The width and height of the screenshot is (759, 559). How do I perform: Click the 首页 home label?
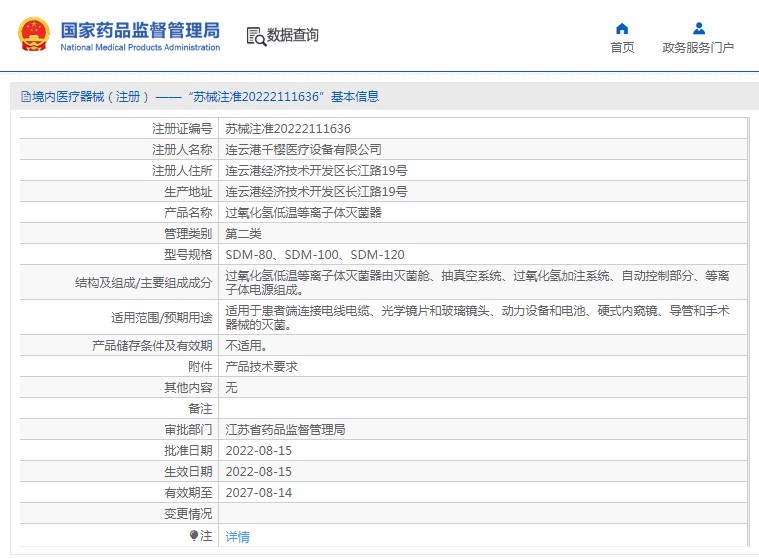[622, 47]
